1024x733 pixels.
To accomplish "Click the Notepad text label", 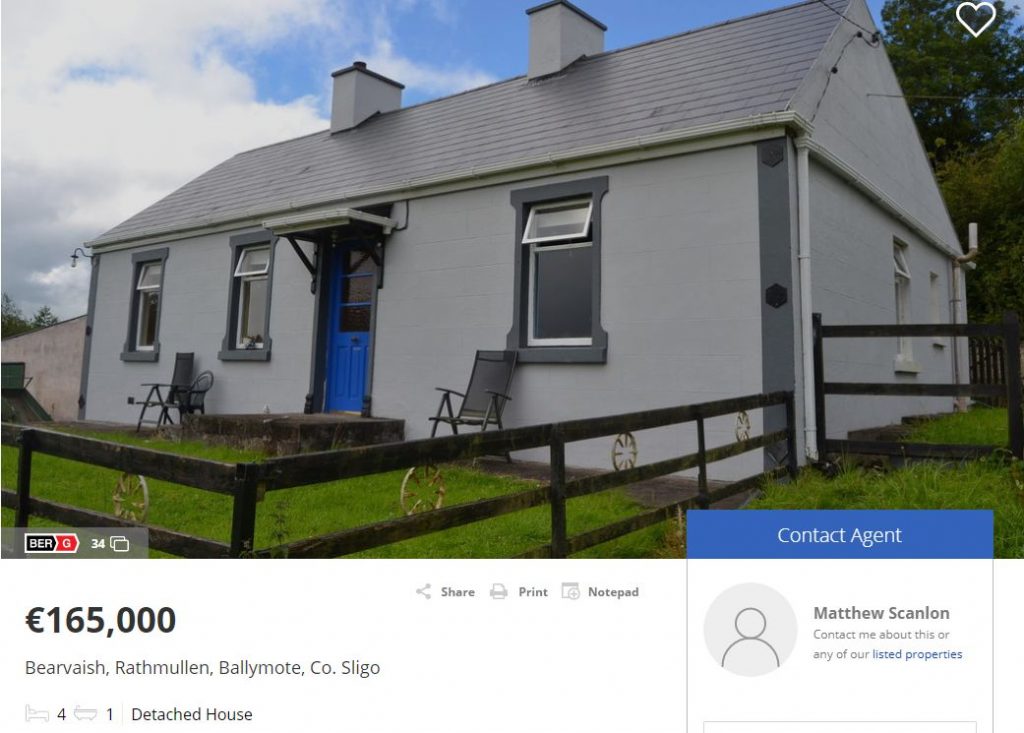I will click(x=613, y=592).
